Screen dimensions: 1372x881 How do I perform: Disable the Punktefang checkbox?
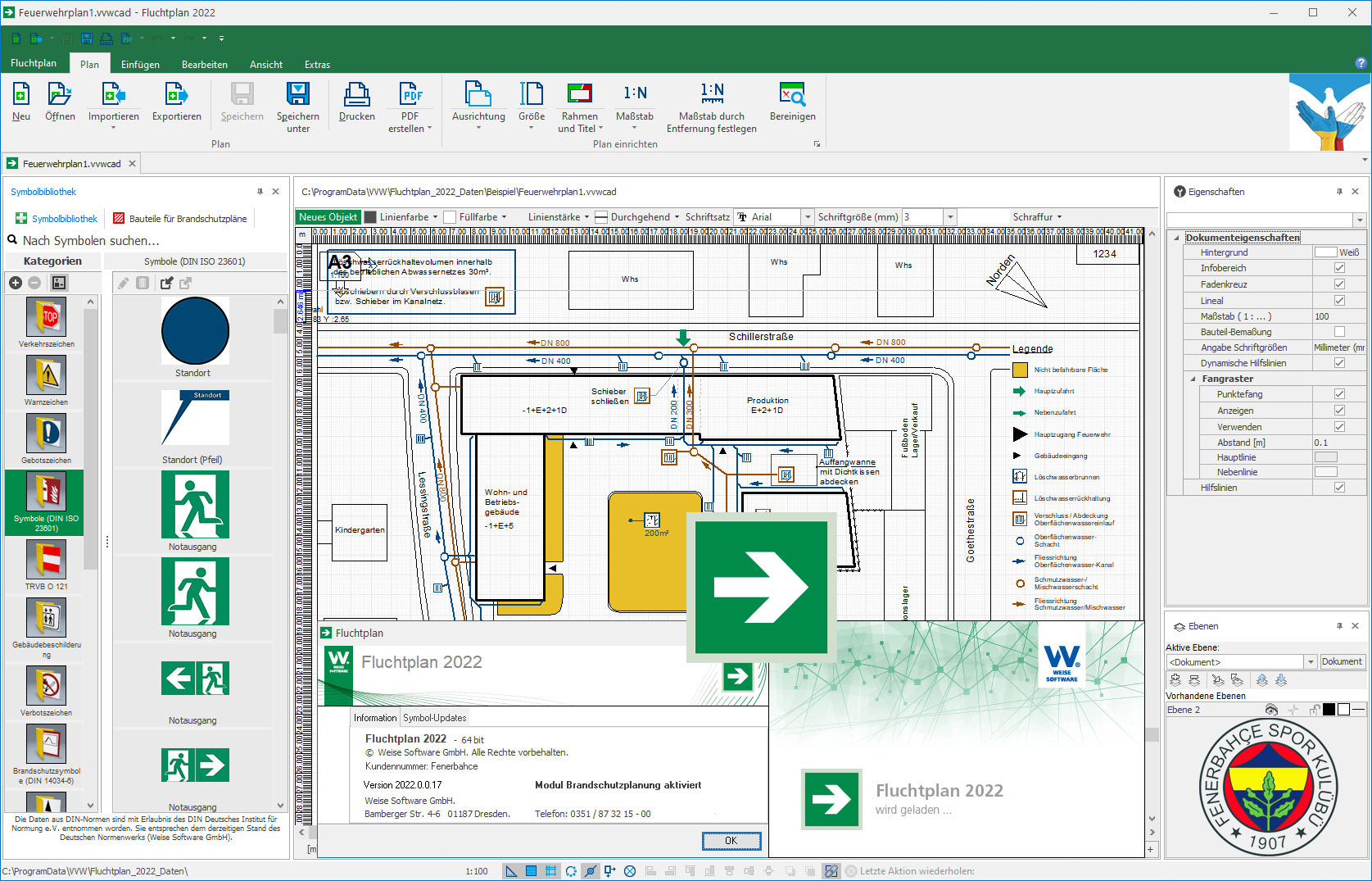click(x=1339, y=394)
